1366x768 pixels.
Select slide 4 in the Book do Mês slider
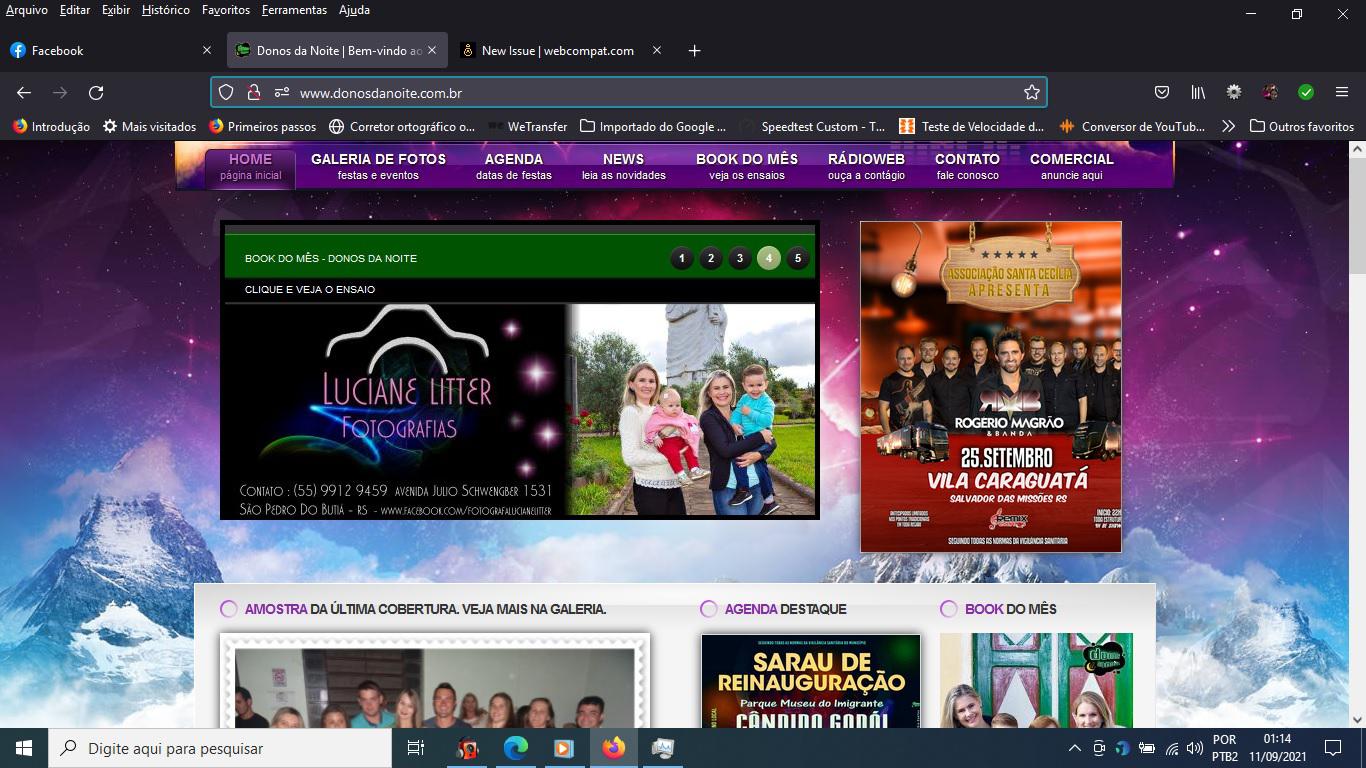[x=769, y=258]
